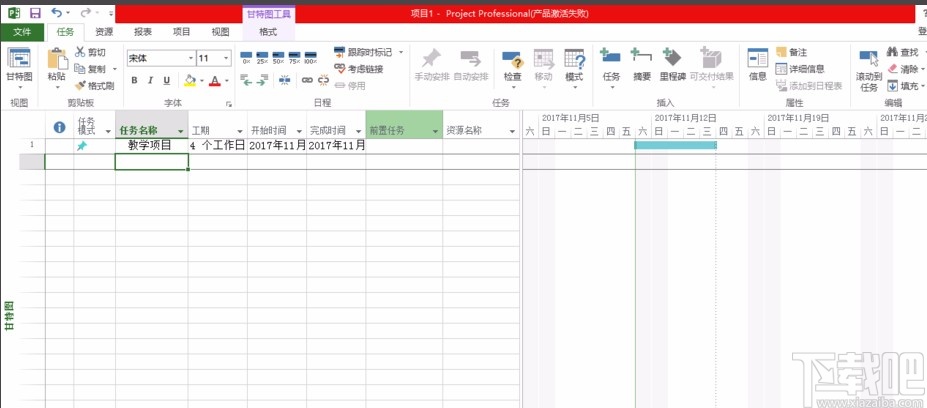
Task: Click the empty selected task name cell
Action: click(x=152, y=161)
